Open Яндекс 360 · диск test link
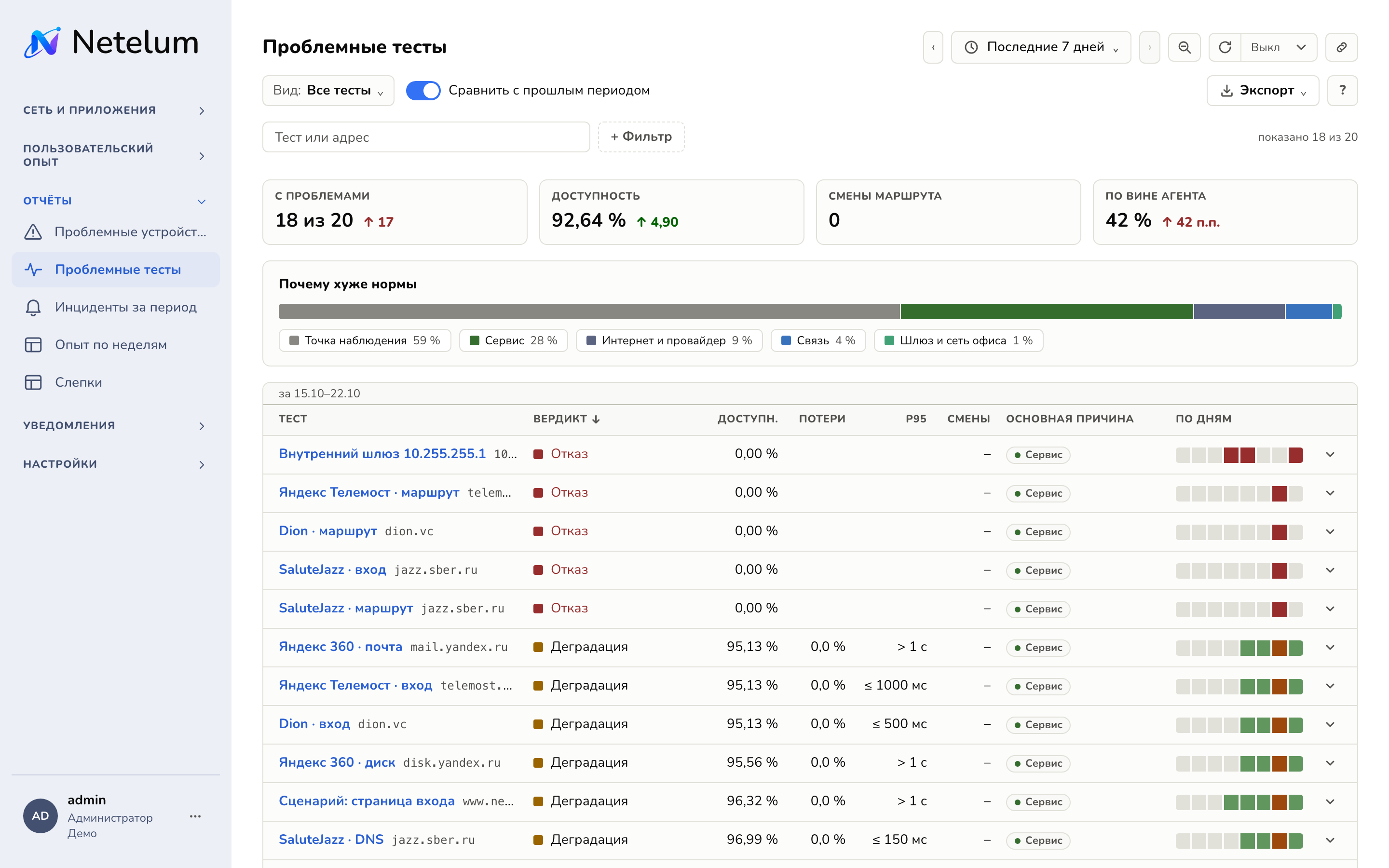Screen dimensions: 1389x868 pyautogui.click(x=337, y=763)
